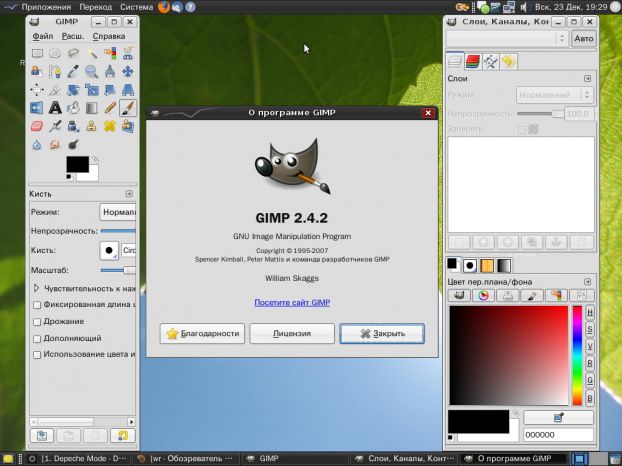This screenshot has height=466, width=622.
Task: Click the Лицензия button
Action: point(292,334)
